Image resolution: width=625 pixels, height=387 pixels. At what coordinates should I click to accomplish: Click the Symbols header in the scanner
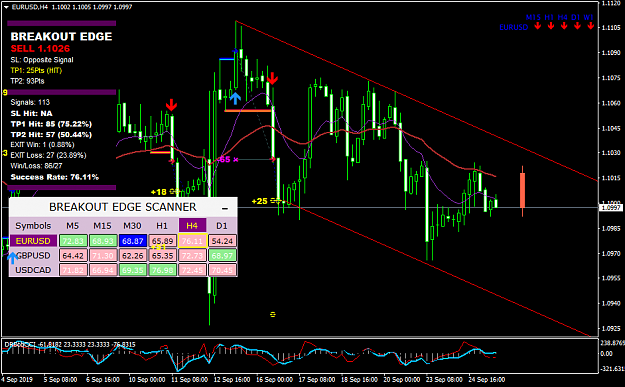pos(33,226)
